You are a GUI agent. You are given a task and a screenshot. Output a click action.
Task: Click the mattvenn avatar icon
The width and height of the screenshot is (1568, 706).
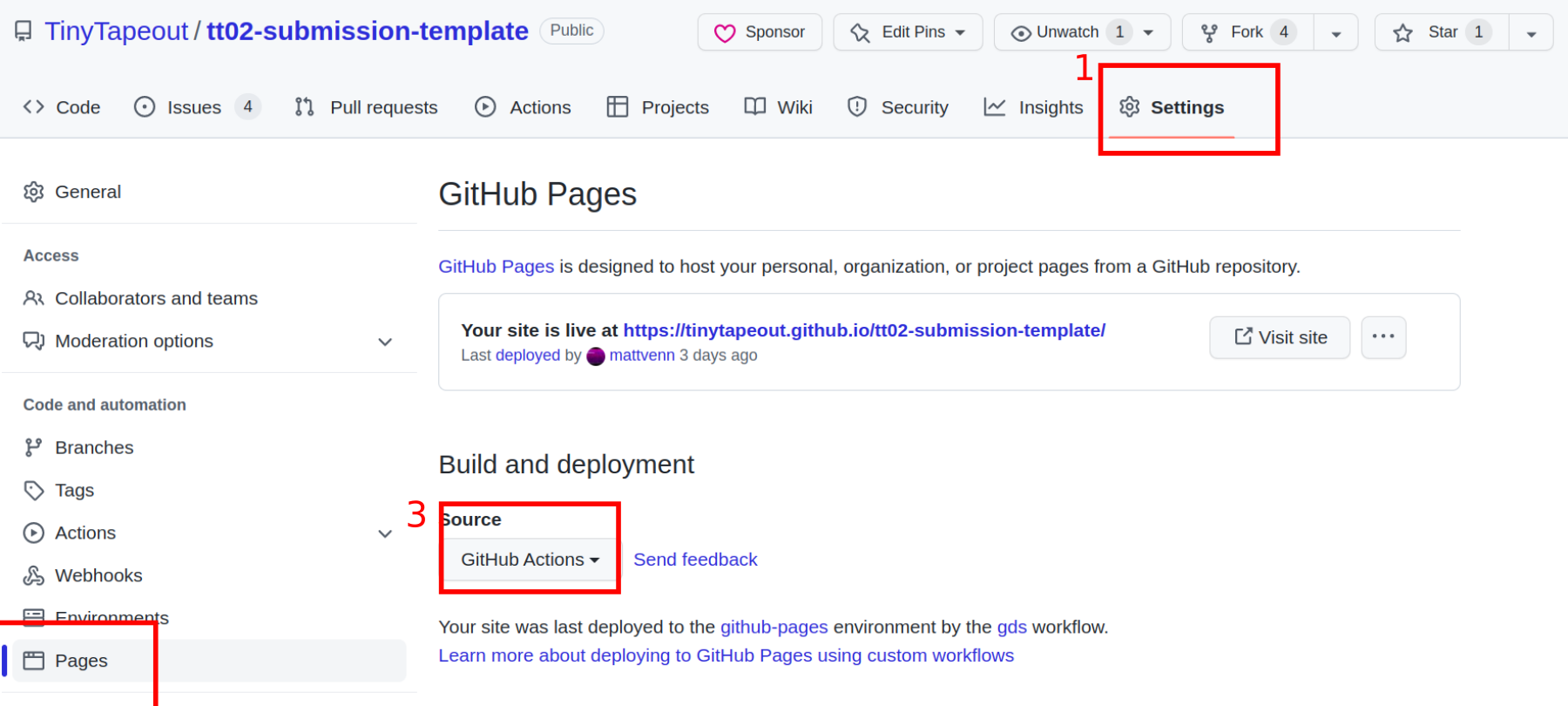596,356
